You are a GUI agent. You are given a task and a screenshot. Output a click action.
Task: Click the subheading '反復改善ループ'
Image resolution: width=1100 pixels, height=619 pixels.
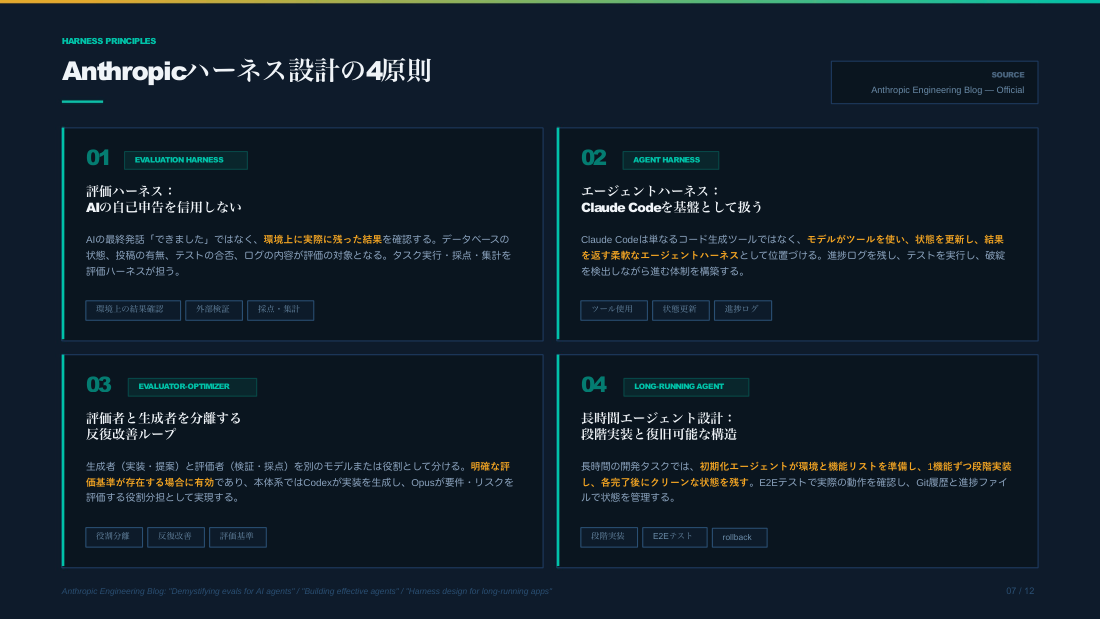131,434
